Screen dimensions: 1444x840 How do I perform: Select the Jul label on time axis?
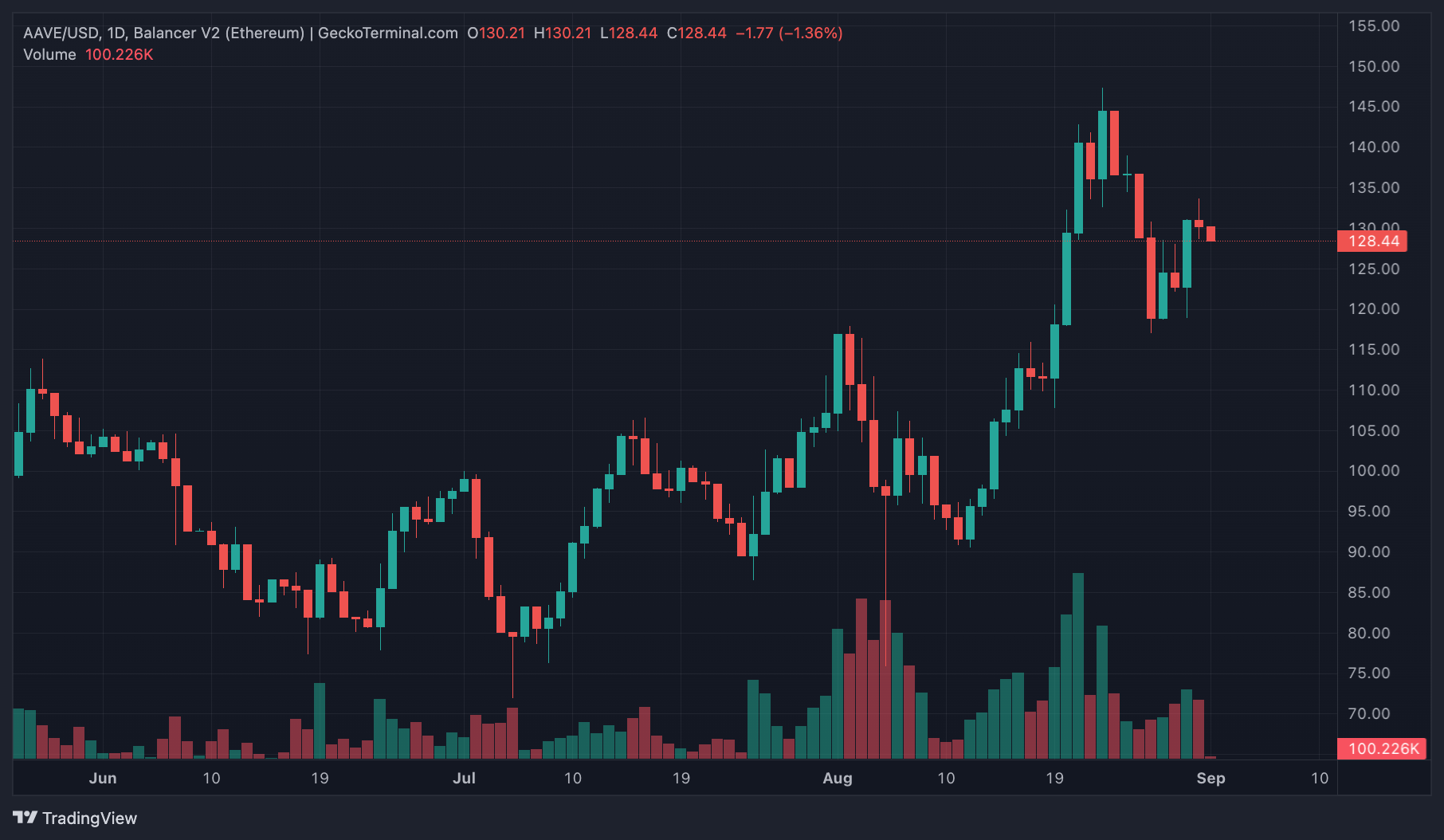pyautogui.click(x=464, y=778)
